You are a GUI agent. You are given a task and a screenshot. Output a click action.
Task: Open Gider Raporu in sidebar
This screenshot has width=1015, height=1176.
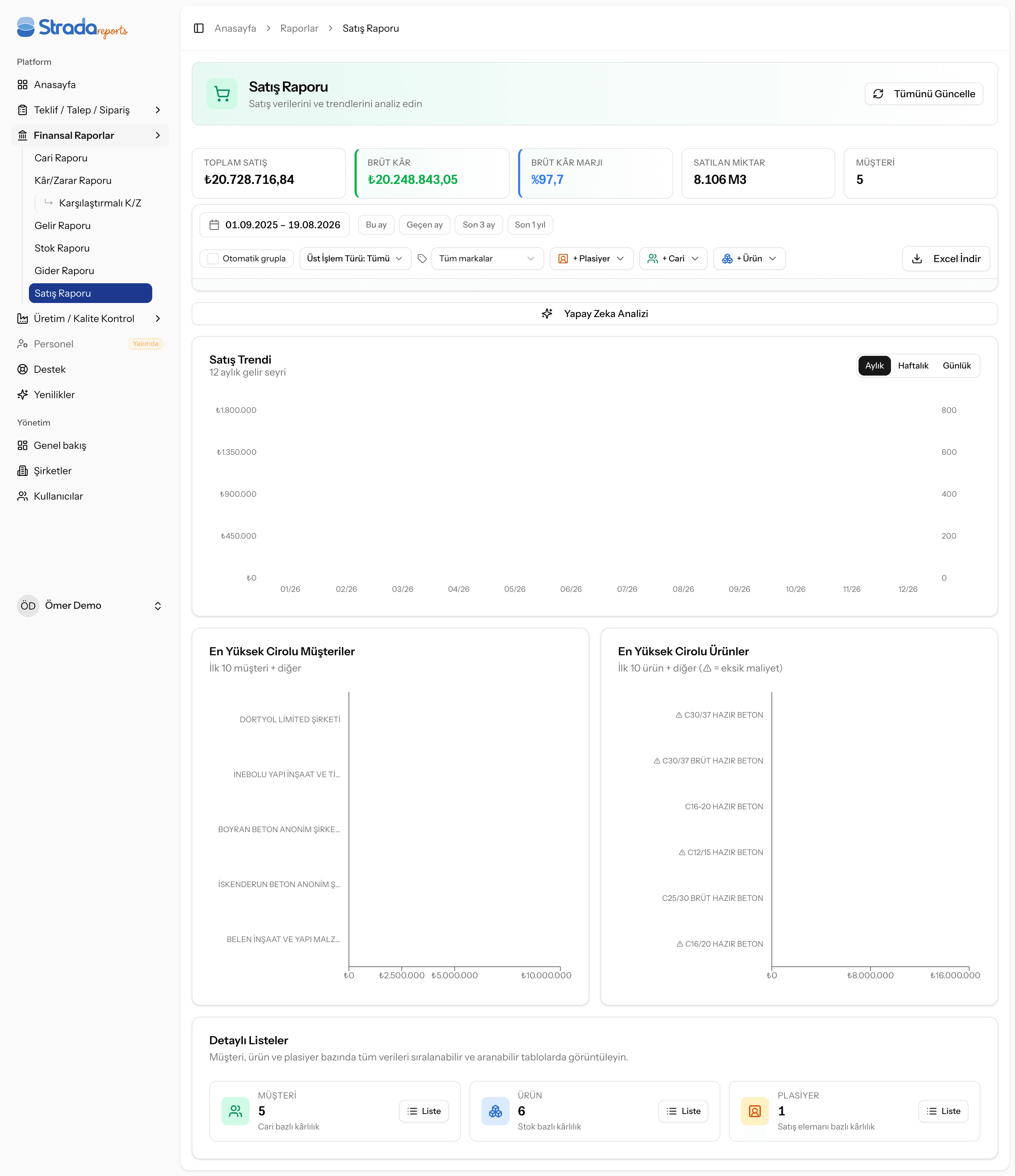(x=90, y=271)
